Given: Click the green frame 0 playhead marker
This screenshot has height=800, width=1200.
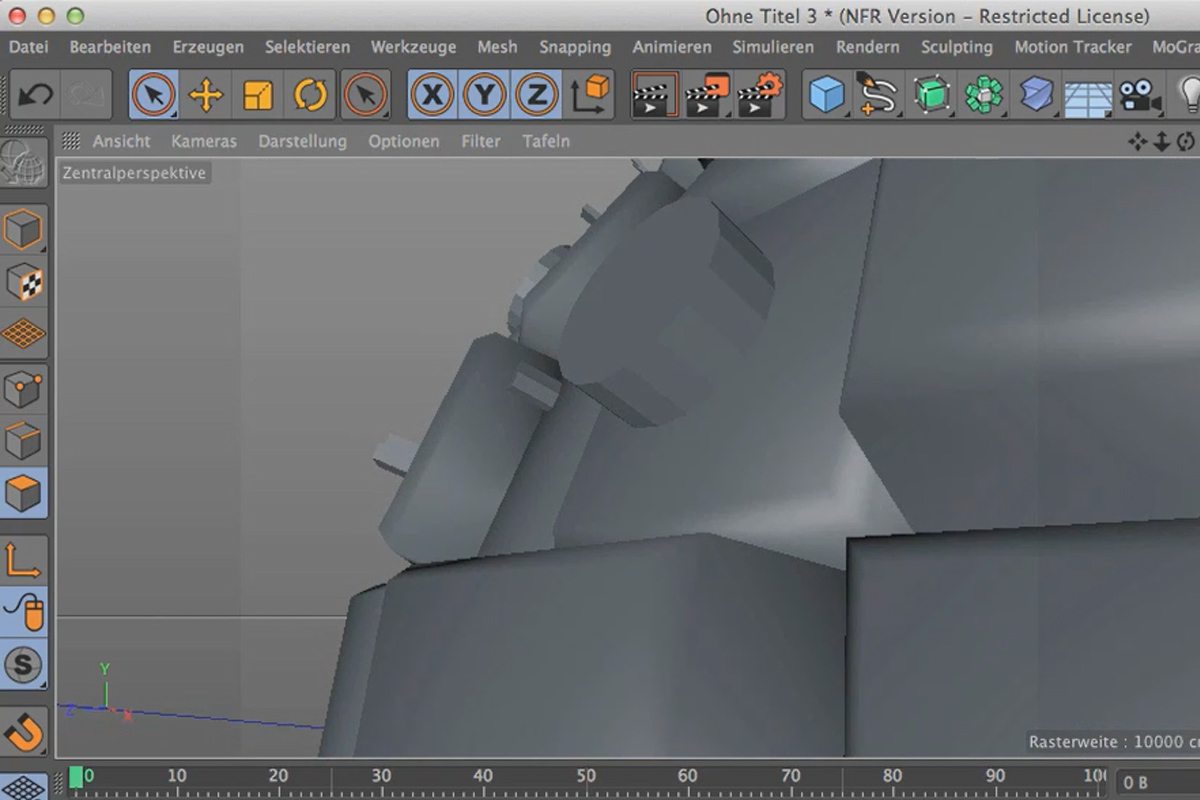Looking at the screenshot, I should [76, 777].
